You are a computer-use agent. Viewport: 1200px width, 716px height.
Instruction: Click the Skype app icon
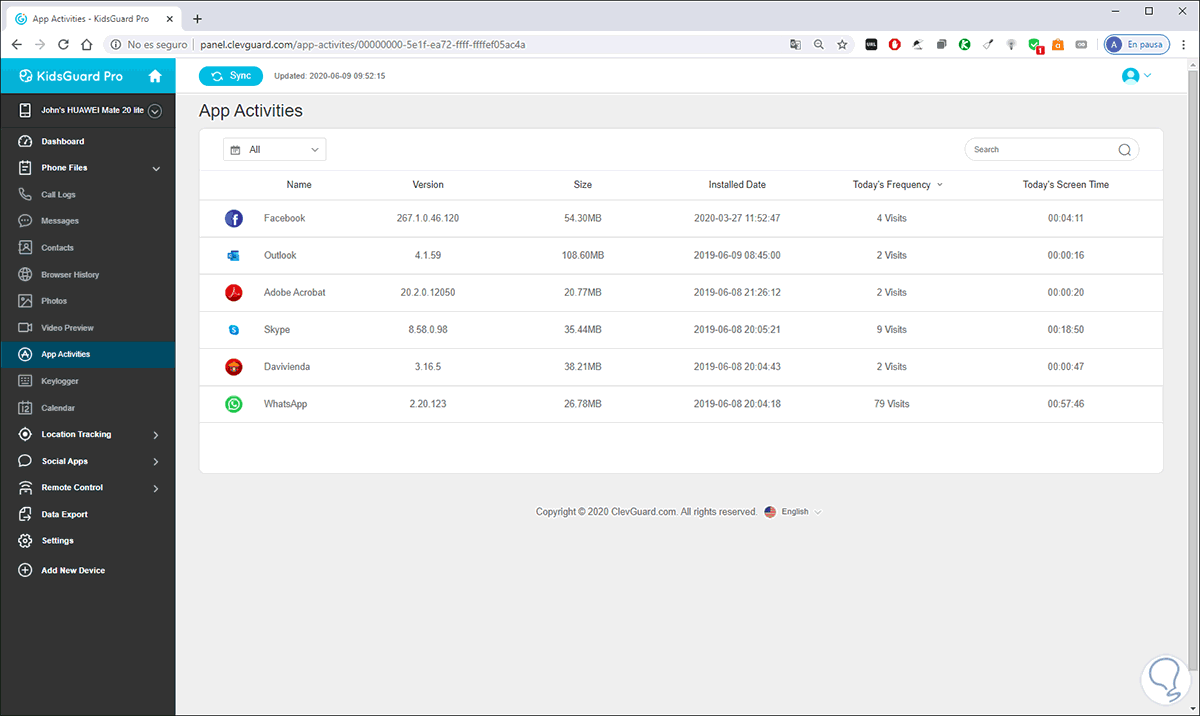pos(234,329)
